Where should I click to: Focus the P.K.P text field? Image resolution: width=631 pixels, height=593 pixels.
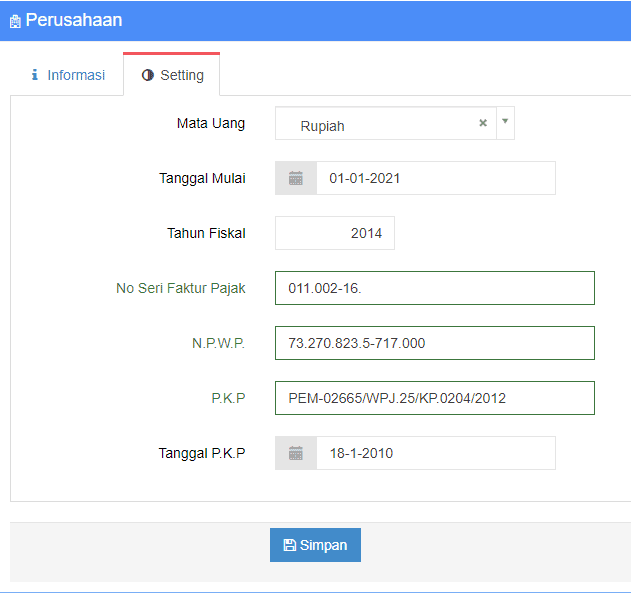coord(435,398)
